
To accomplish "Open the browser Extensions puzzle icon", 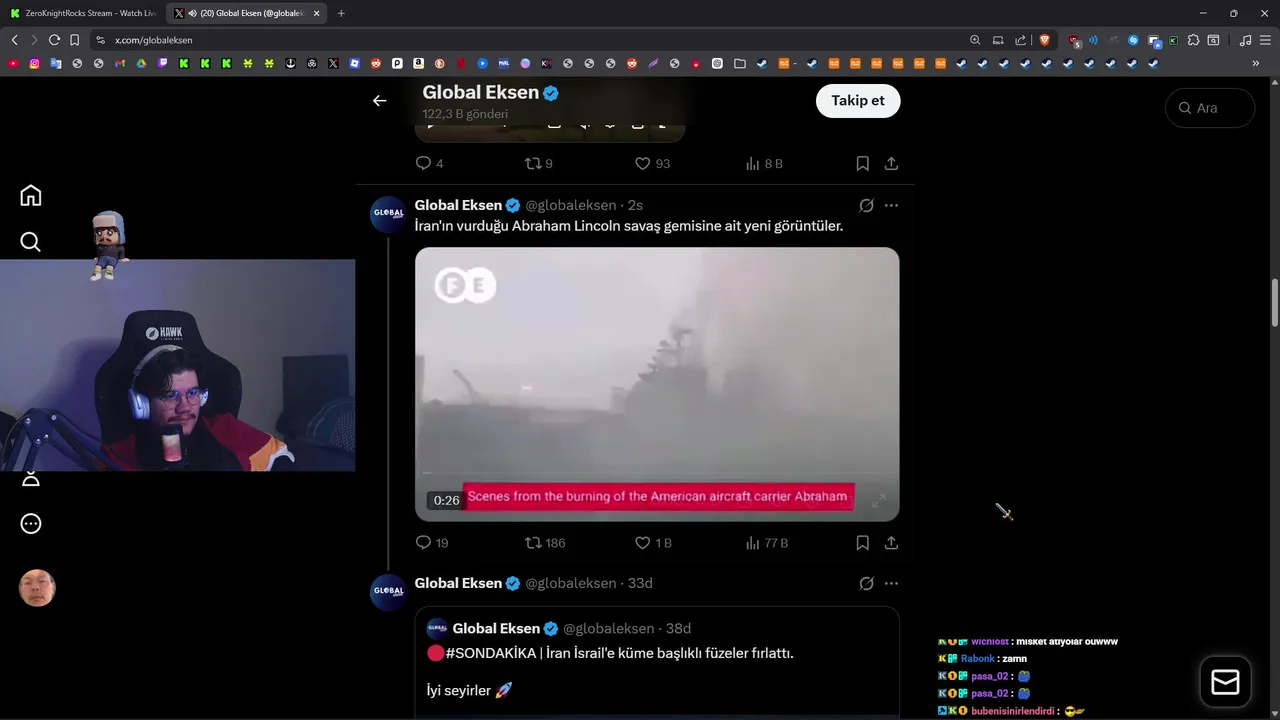I will pyautogui.click(x=1193, y=40).
